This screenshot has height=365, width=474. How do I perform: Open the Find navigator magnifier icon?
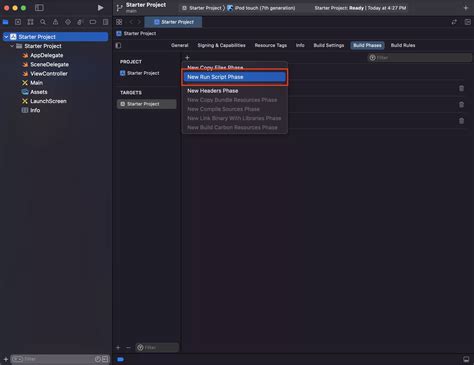tap(43, 22)
